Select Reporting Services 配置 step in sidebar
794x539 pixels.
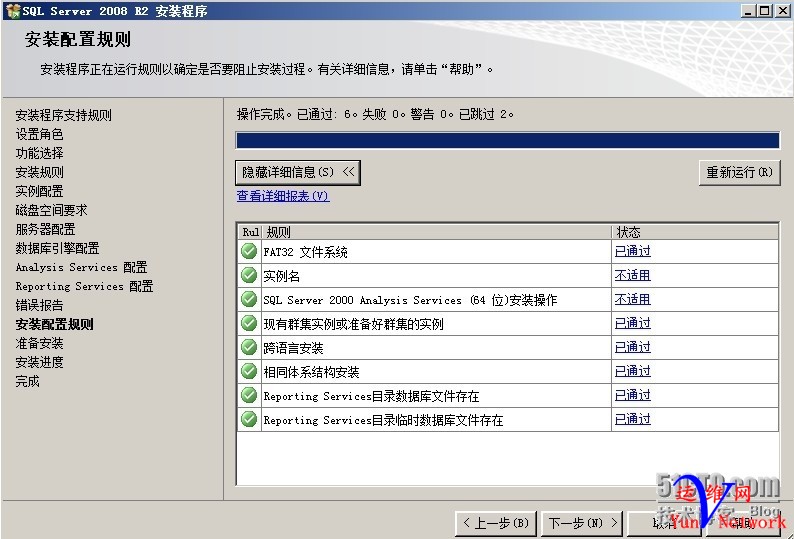pos(84,286)
